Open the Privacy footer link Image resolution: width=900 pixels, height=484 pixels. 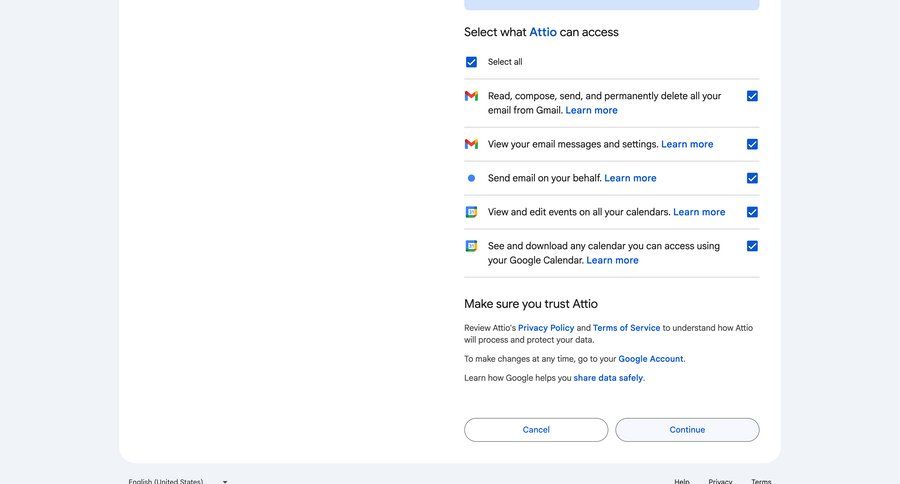720,481
